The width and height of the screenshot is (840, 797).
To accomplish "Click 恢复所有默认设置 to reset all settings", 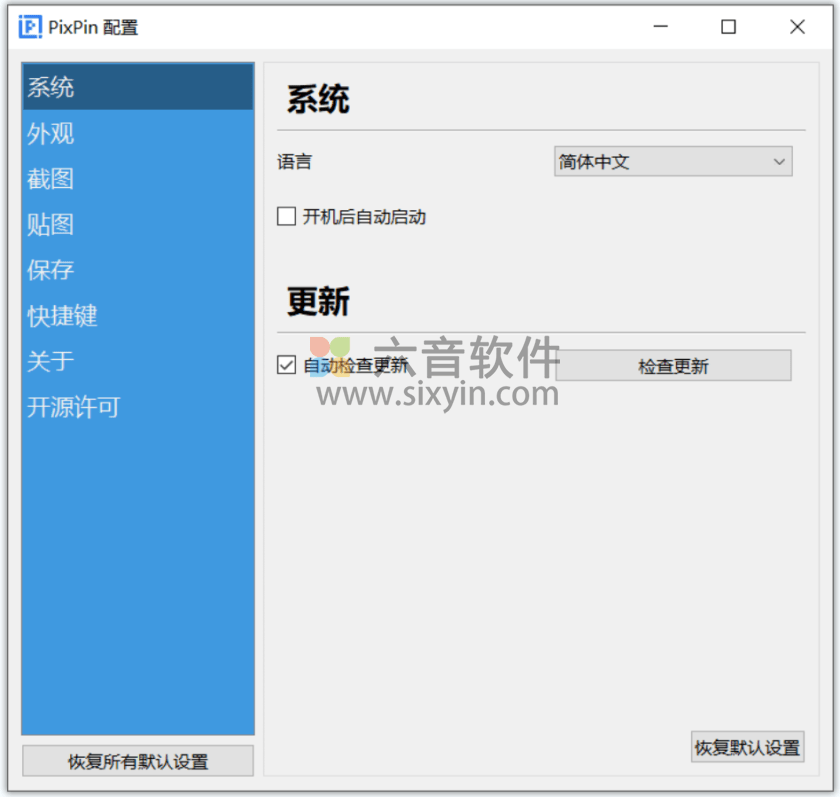I will (x=137, y=761).
